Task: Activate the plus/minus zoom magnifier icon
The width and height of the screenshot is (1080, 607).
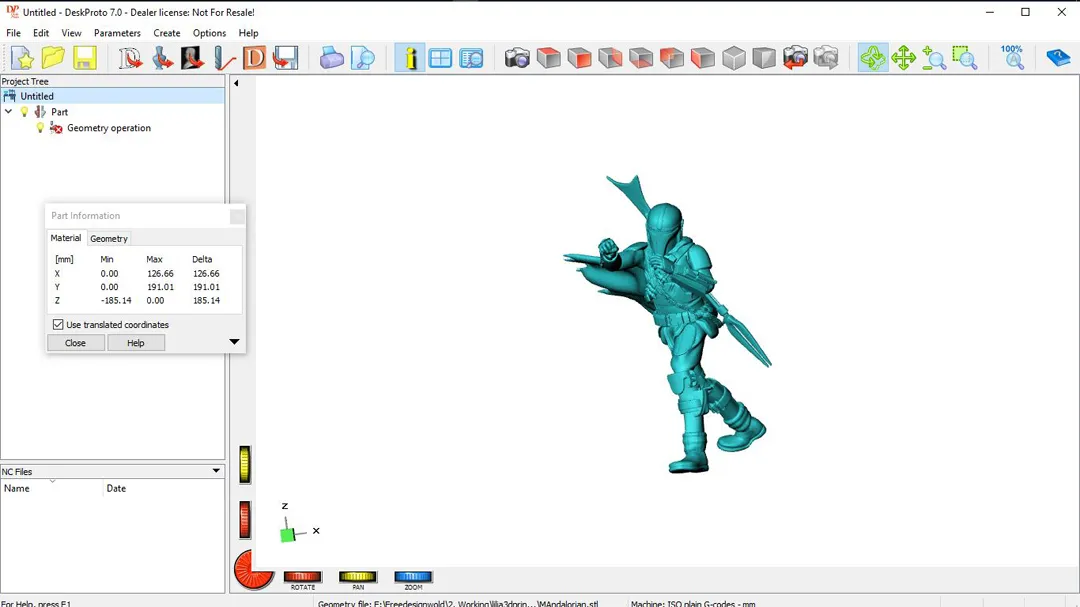Action: click(934, 58)
